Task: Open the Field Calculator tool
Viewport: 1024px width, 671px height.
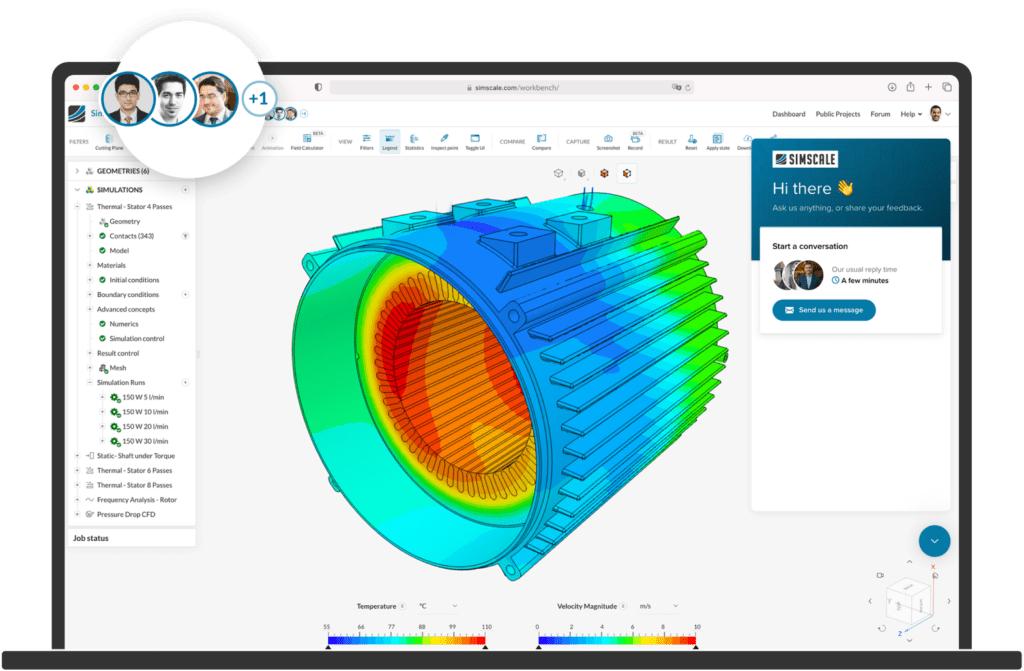Action: [x=307, y=140]
